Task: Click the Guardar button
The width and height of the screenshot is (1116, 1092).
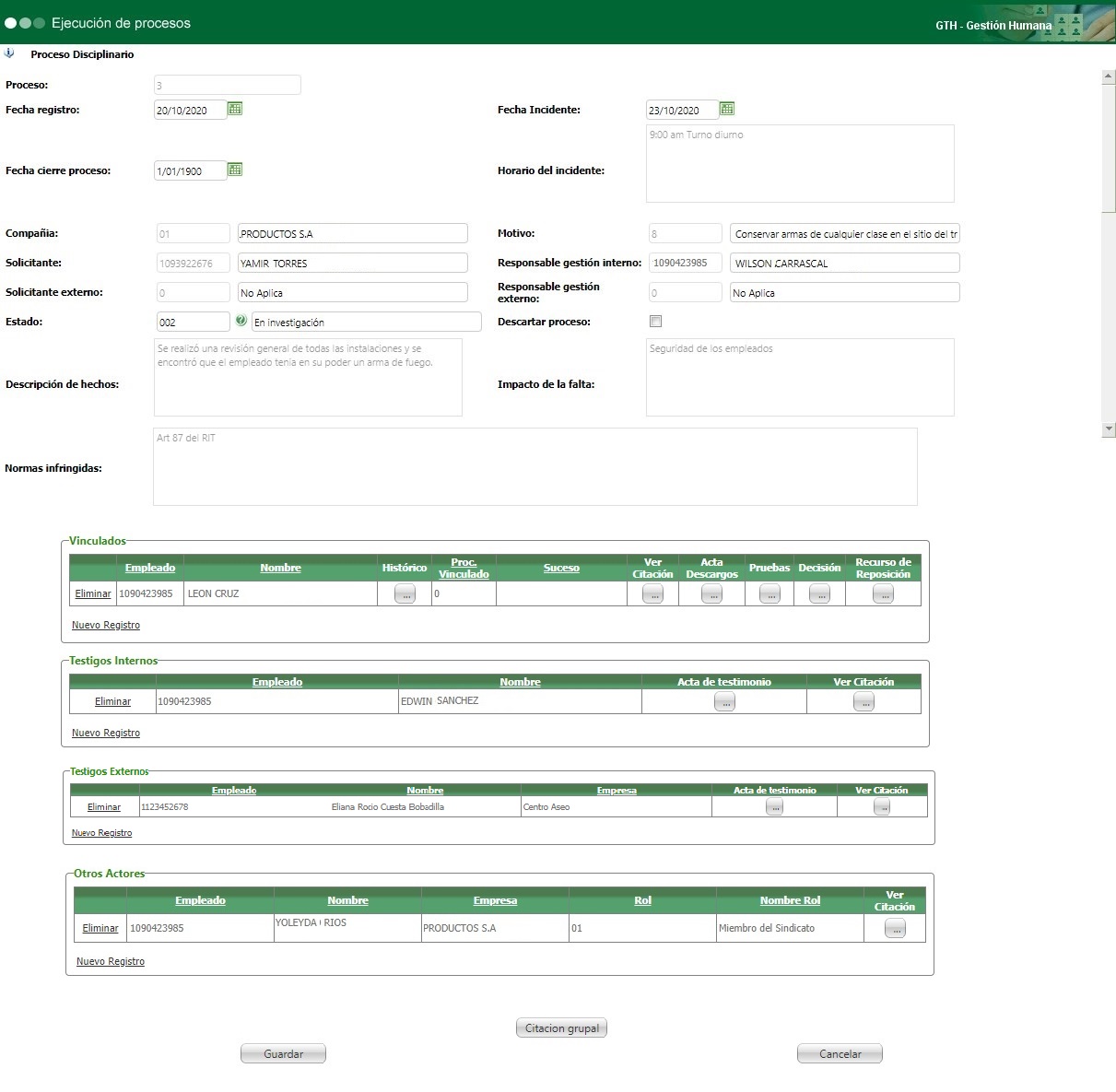Action: pyautogui.click(x=283, y=1053)
